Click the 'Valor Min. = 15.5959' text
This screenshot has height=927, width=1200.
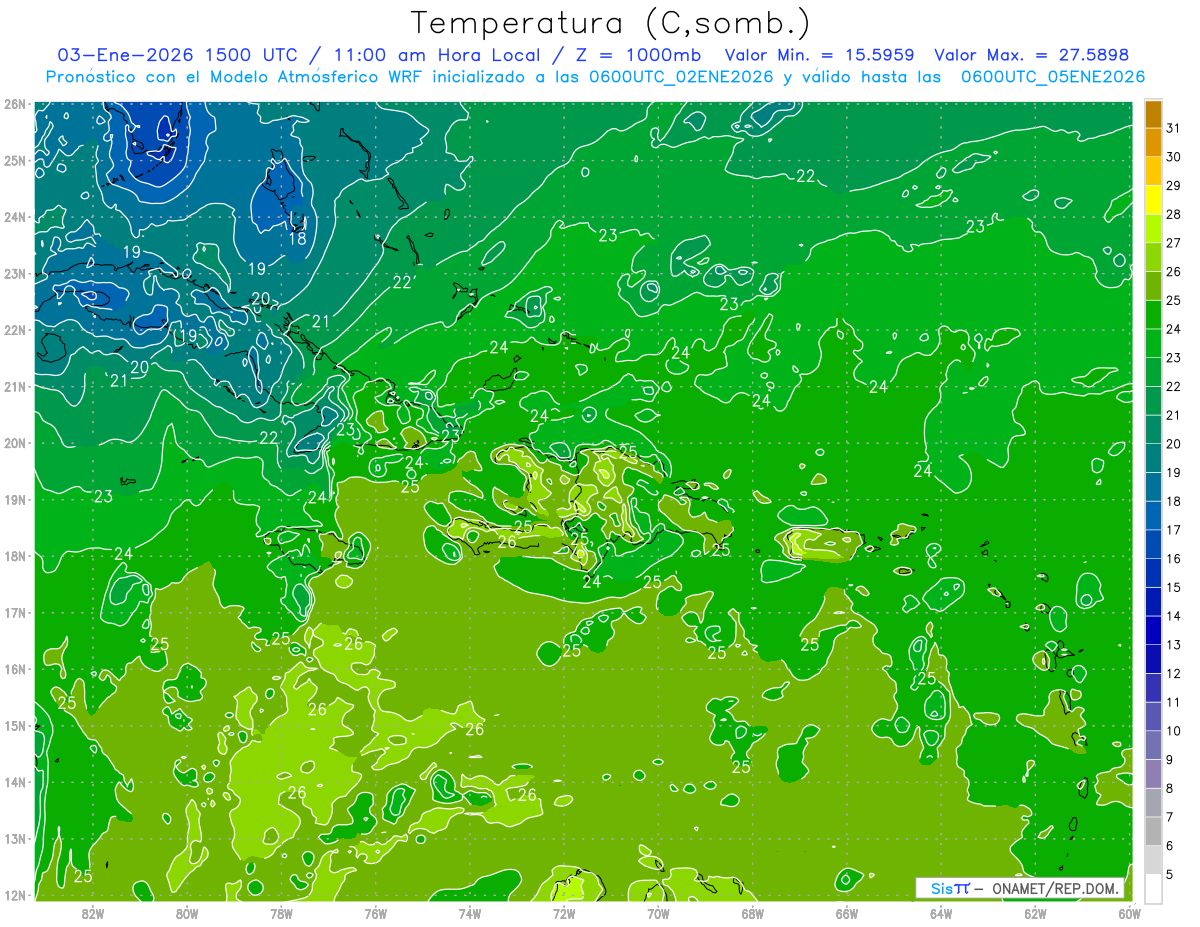(x=819, y=55)
